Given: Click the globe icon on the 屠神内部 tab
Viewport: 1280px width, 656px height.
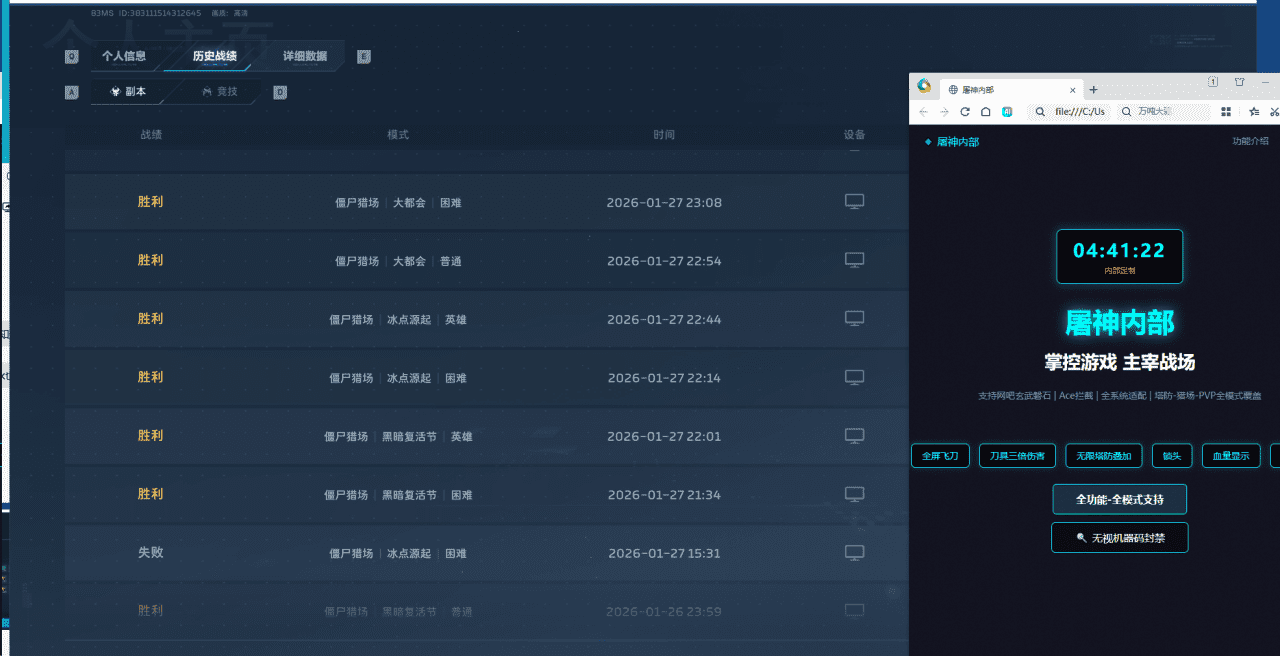Looking at the screenshot, I should (952, 89).
